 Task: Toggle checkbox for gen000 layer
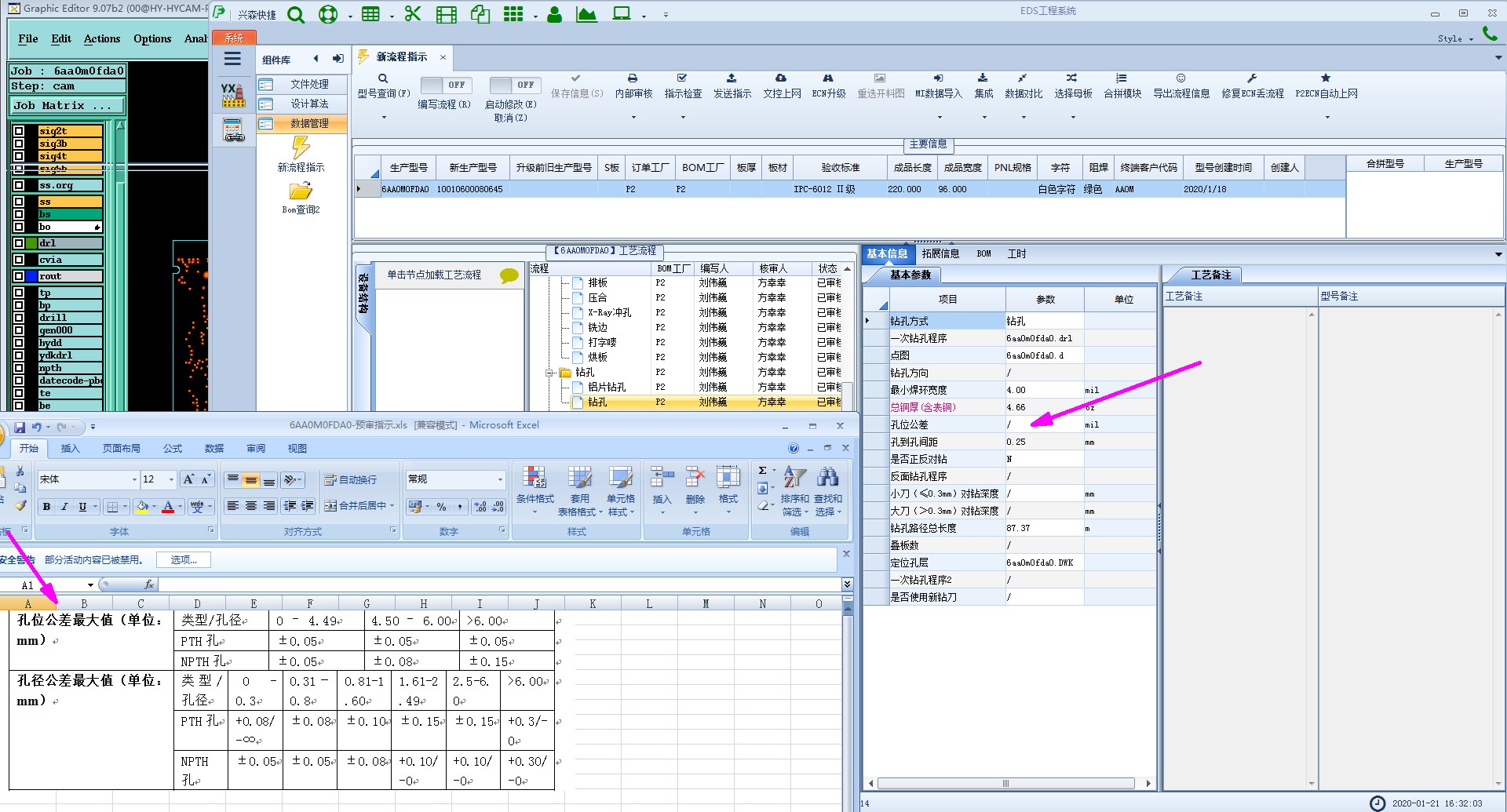(x=19, y=330)
